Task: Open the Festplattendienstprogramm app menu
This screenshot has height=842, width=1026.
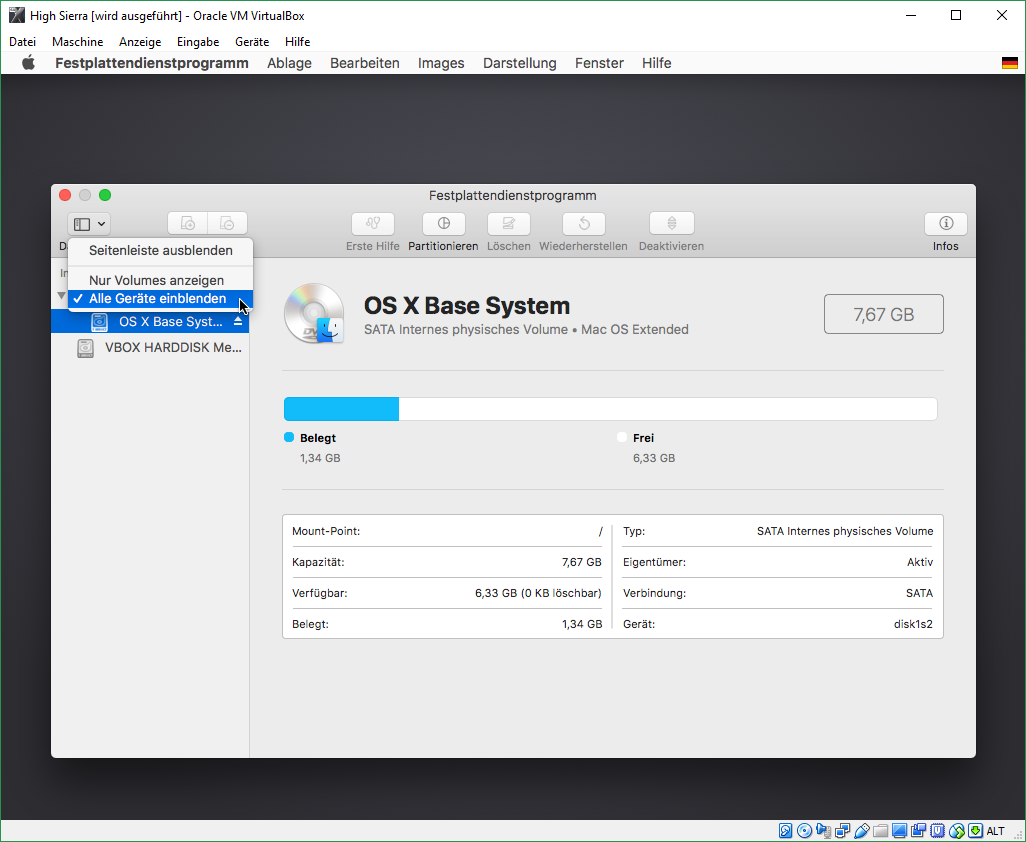Action: [x=152, y=63]
